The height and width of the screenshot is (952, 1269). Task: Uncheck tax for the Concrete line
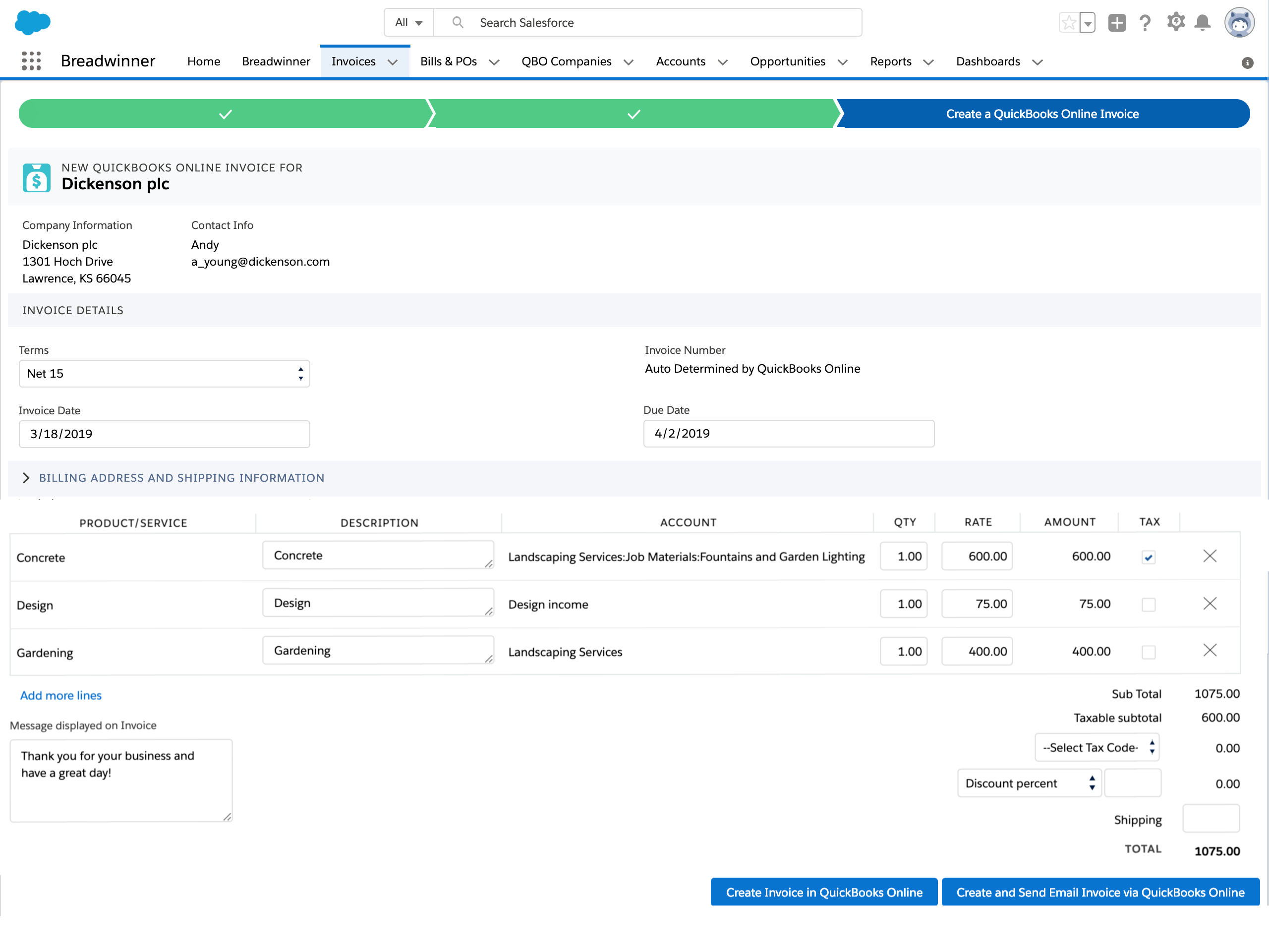tap(1149, 558)
